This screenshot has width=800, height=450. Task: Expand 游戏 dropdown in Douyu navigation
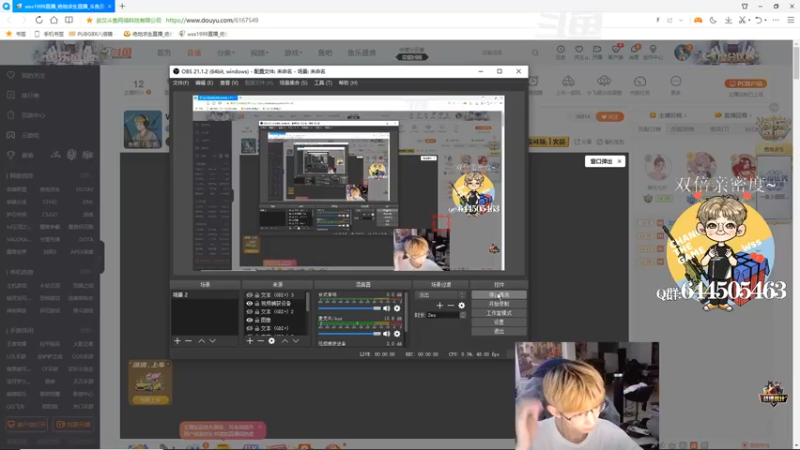point(293,53)
